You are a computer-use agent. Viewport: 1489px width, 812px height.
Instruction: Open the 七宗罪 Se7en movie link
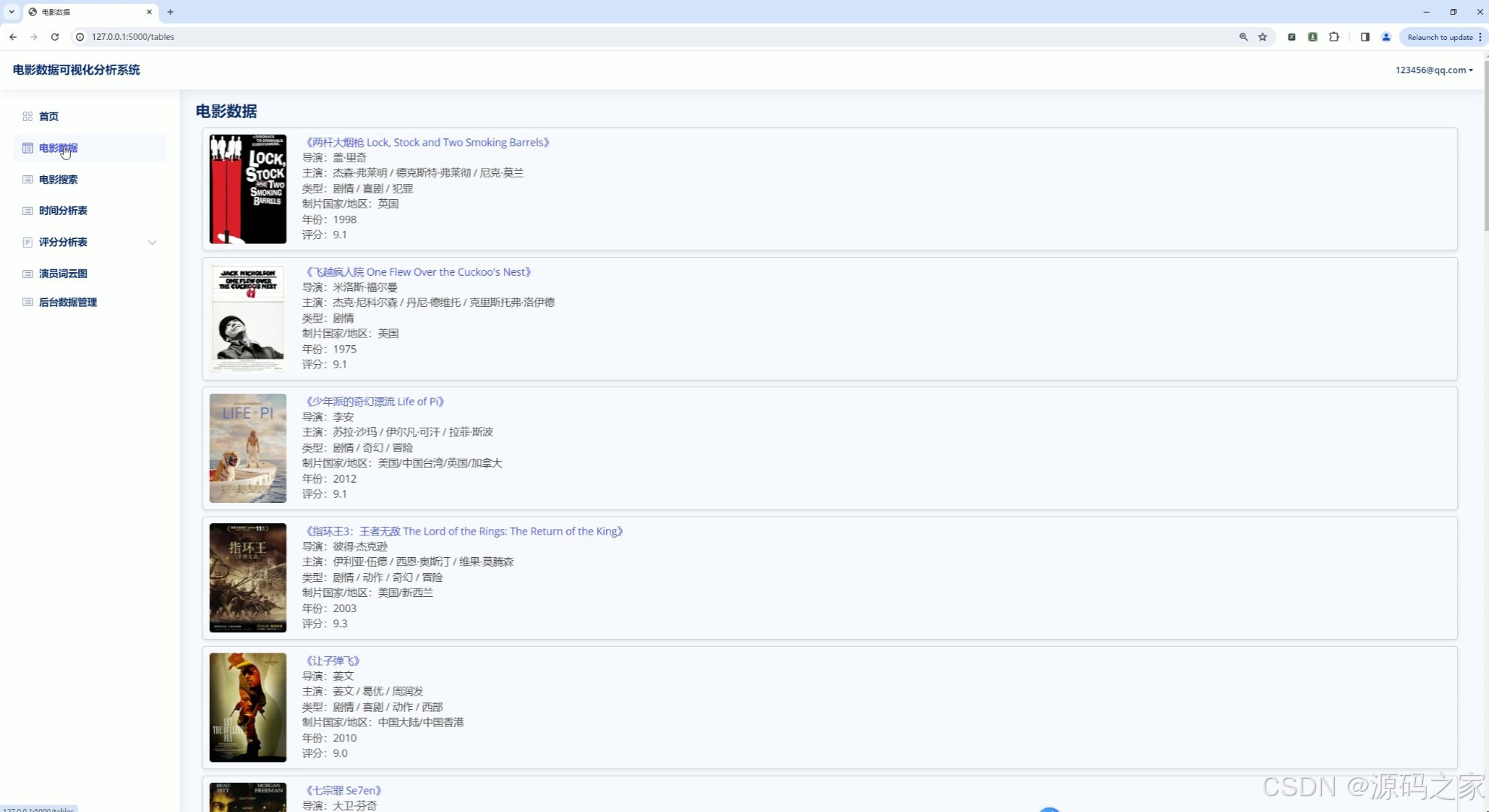pyautogui.click(x=343, y=790)
